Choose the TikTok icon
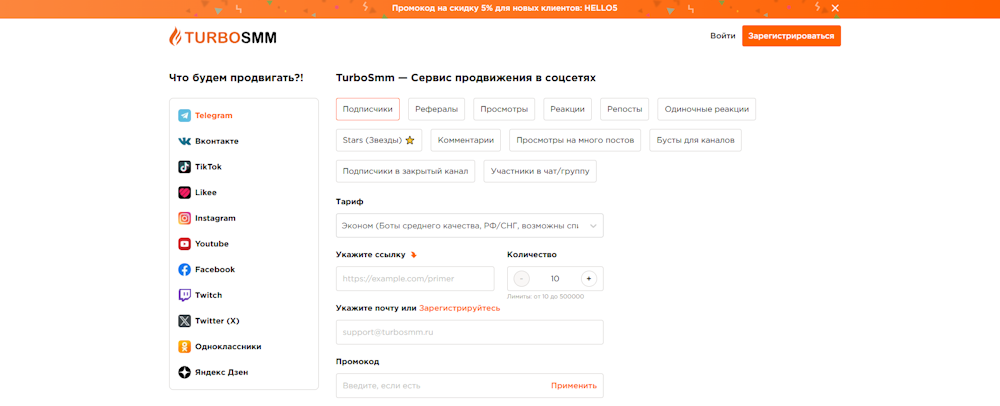The image size is (1000, 406). click(184, 167)
